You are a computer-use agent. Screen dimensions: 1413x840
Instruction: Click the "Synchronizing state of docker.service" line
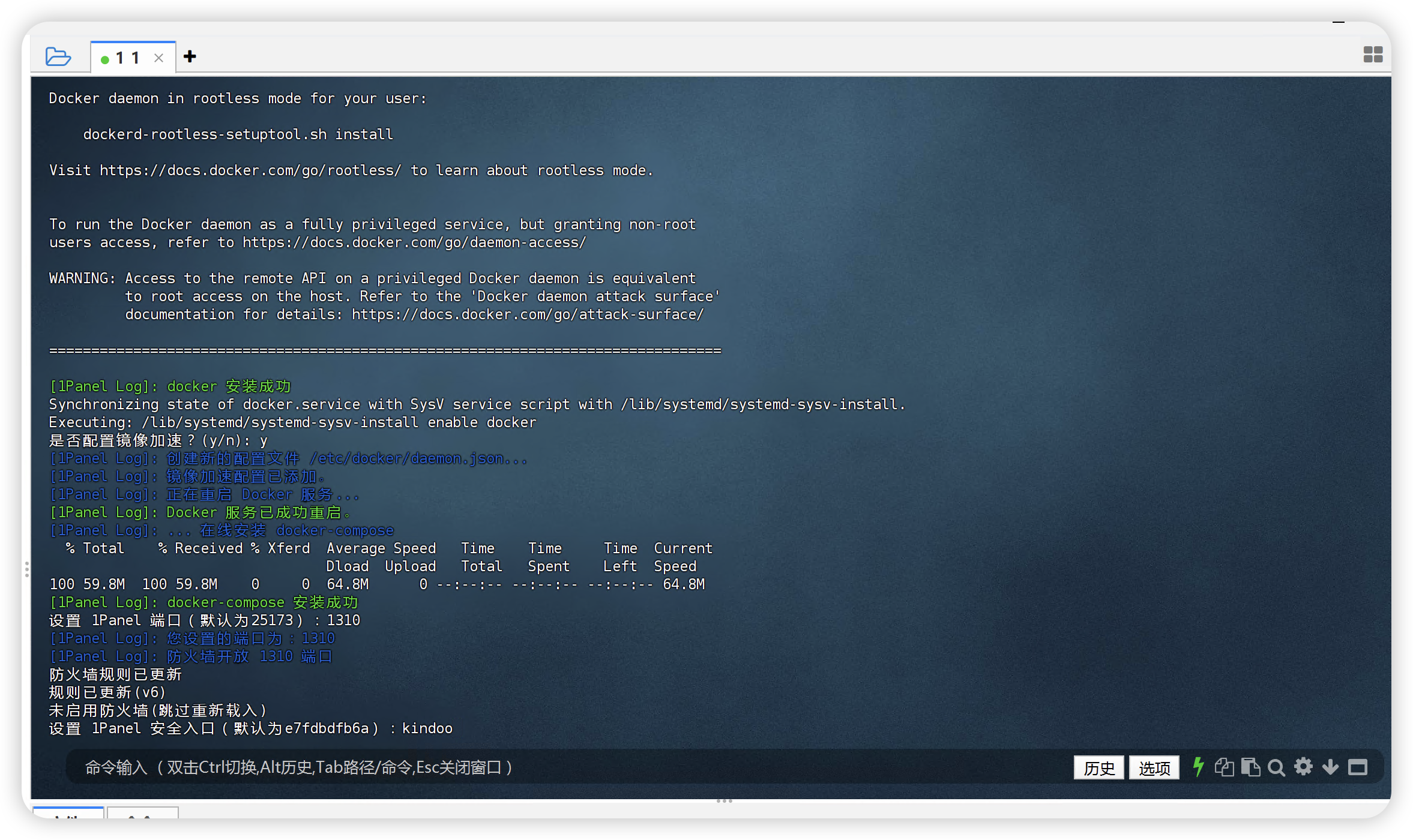tap(477, 404)
